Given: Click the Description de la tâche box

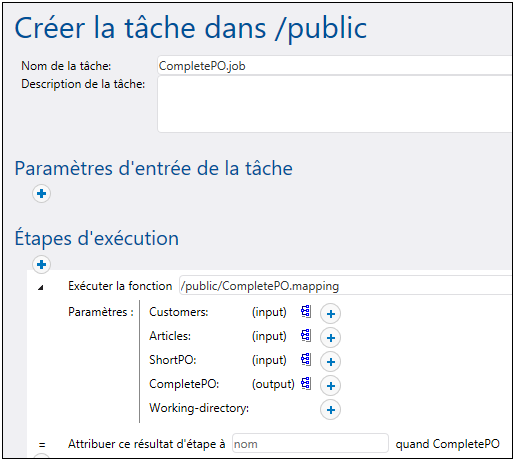Looking at the screenshot, I should tap(334, 104).
